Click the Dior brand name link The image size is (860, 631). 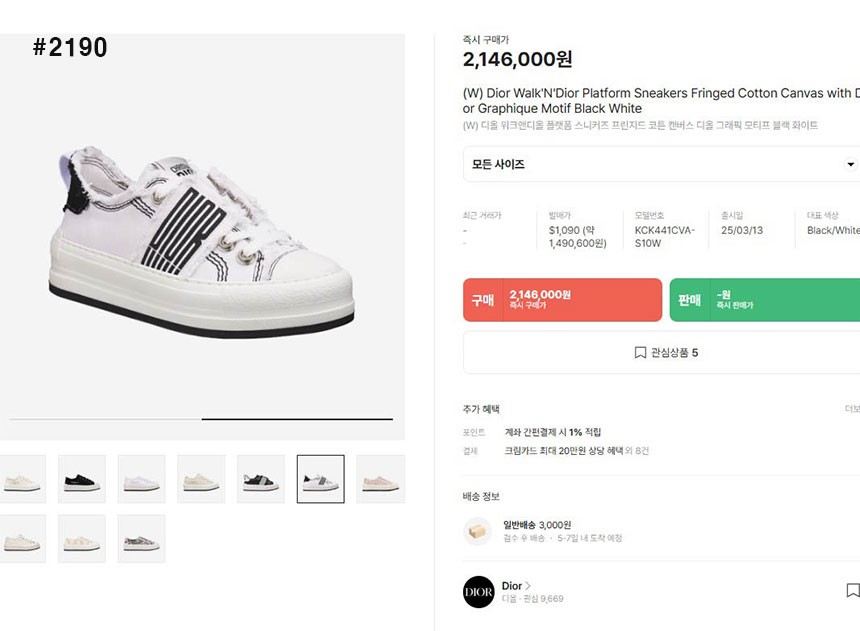click(x=511, y=586)
